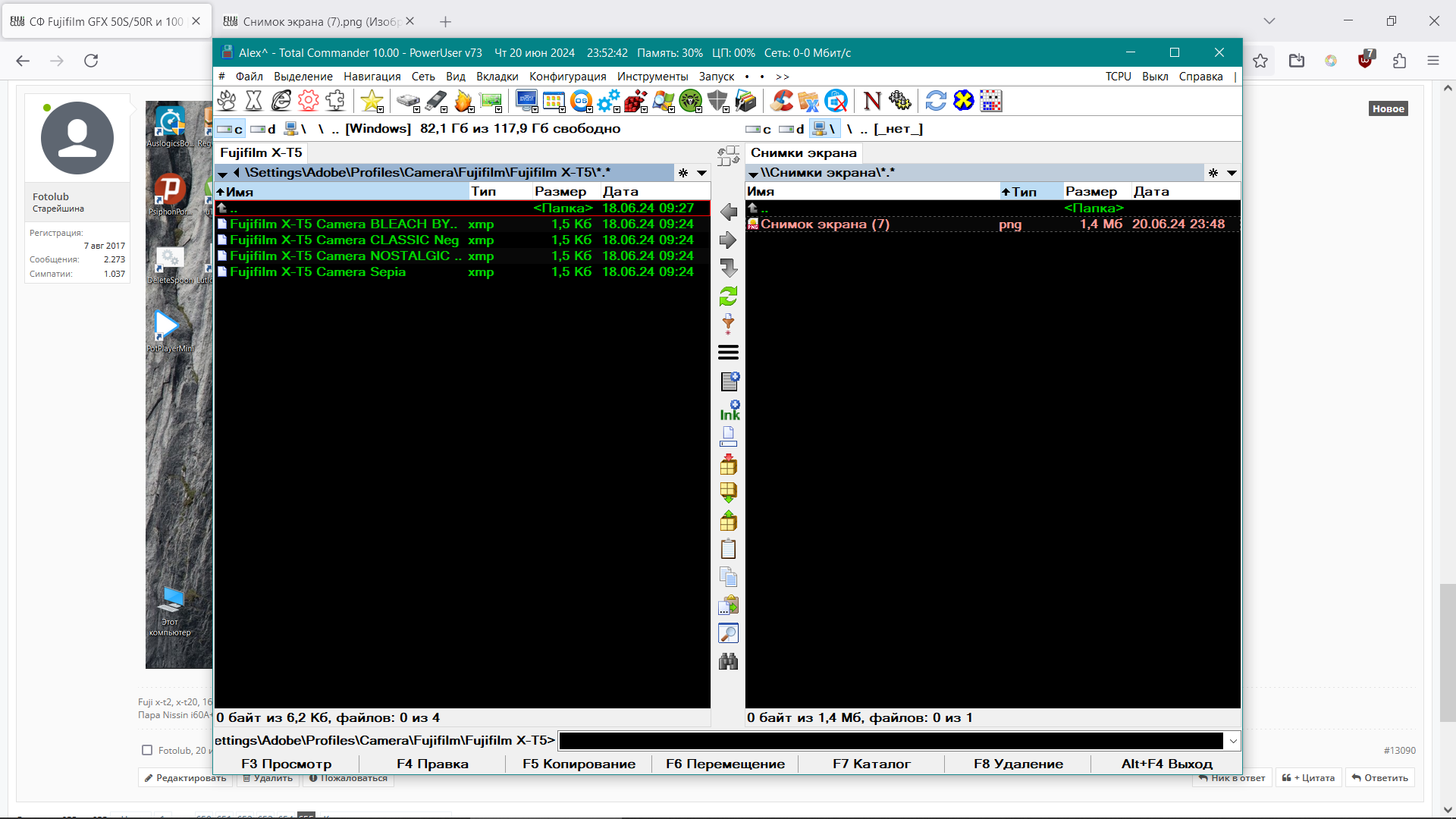
Task: Click Alt+F4 Выход button
Action: coord(1167,764)
